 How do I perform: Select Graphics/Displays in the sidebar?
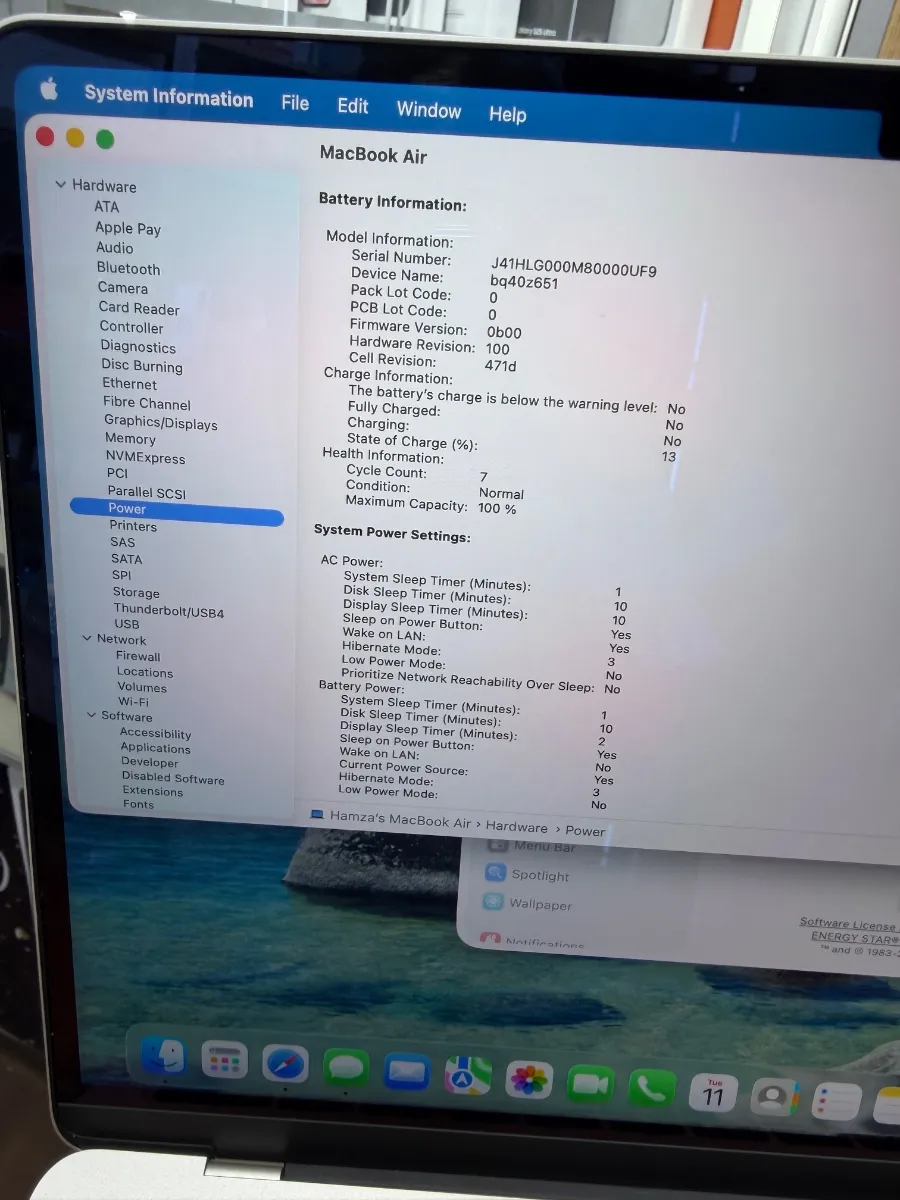click(x=161, y=423)
